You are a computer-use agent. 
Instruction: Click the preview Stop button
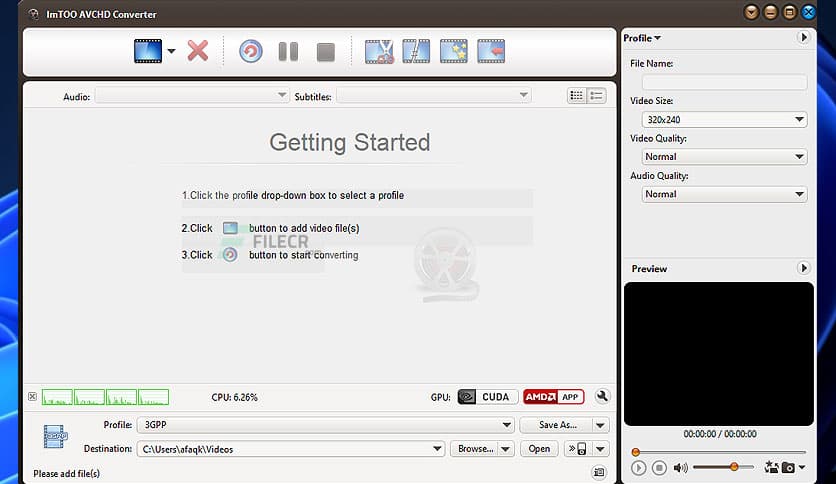click(x=659, y=468)
